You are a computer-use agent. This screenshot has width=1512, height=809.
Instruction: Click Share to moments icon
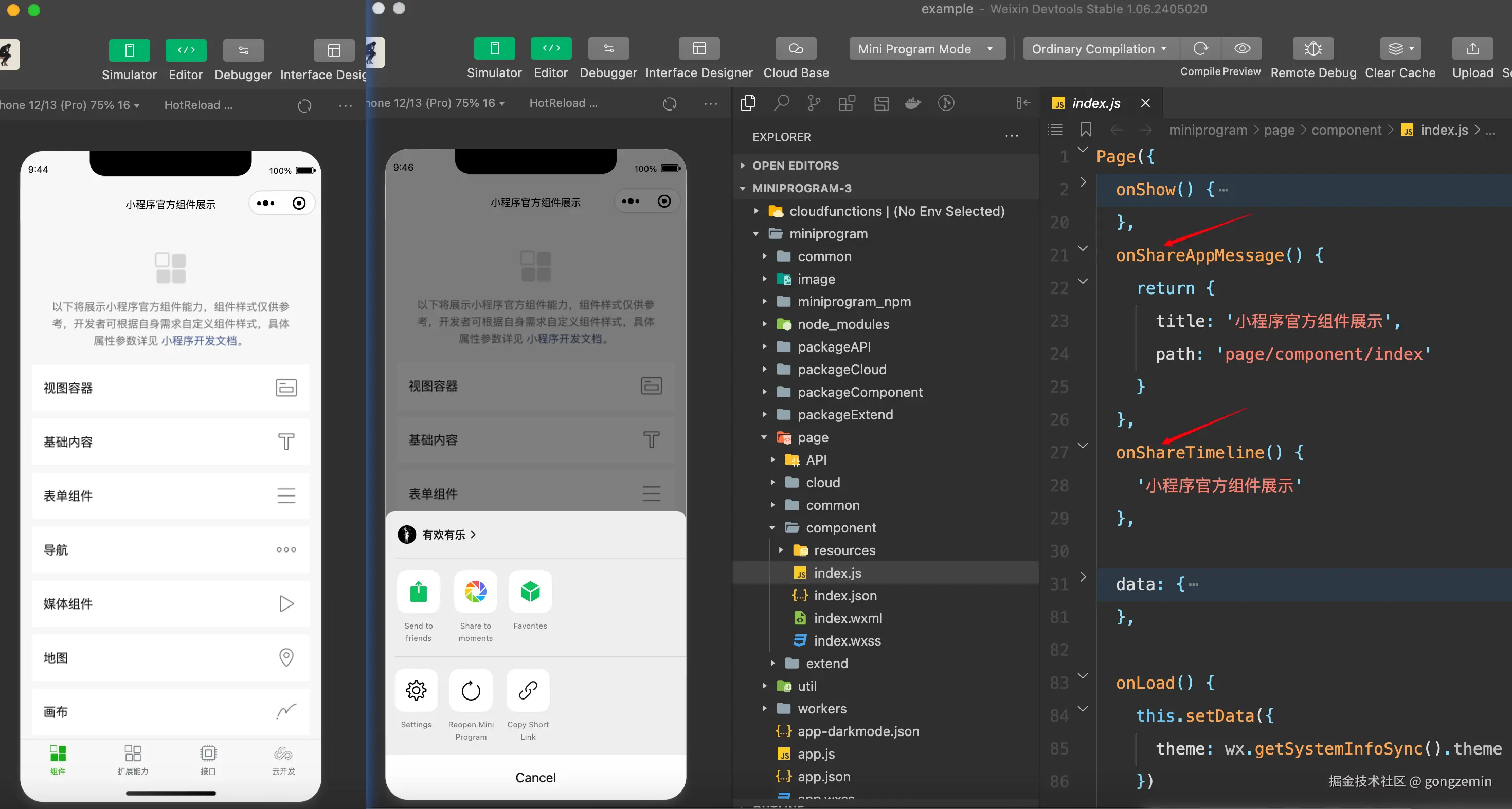[x=475, y=592]
